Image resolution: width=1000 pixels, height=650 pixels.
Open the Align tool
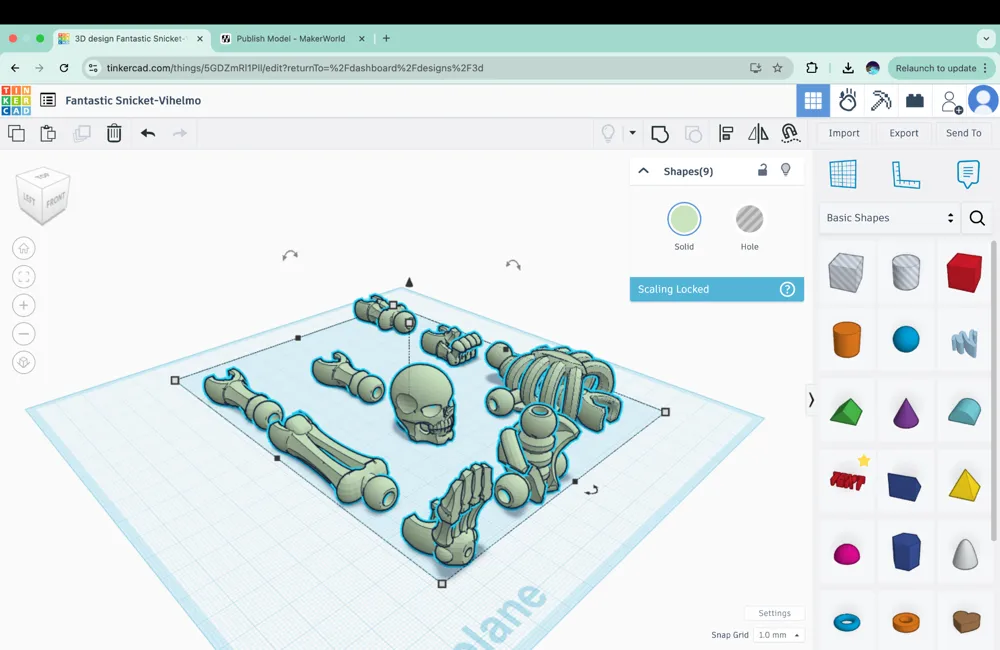point(726,133)
